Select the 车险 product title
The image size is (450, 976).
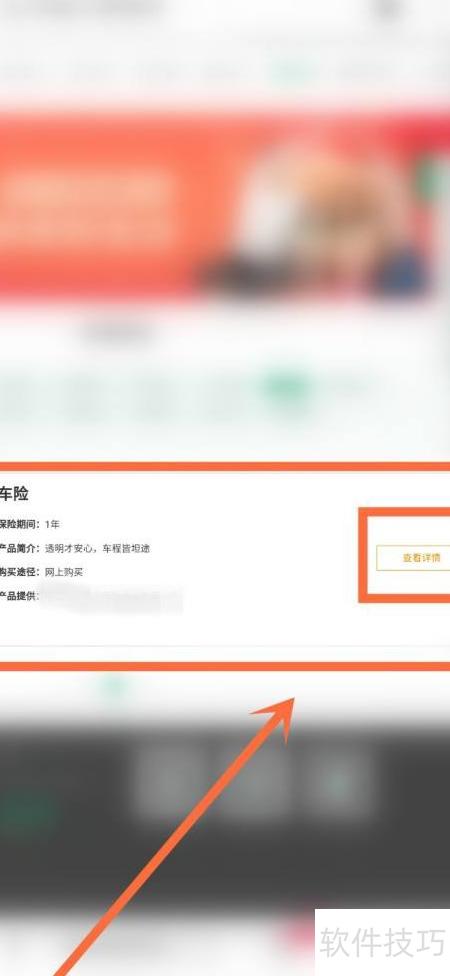14,494
